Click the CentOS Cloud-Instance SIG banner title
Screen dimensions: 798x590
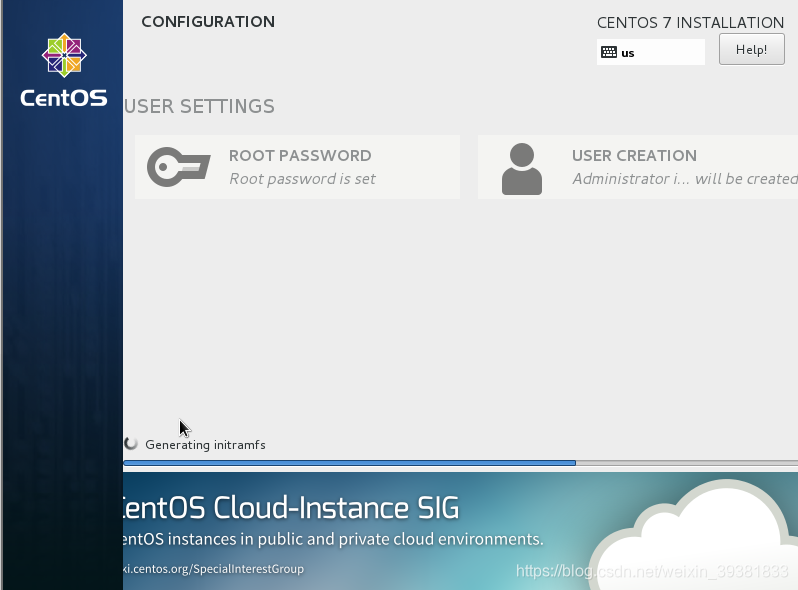291,508
